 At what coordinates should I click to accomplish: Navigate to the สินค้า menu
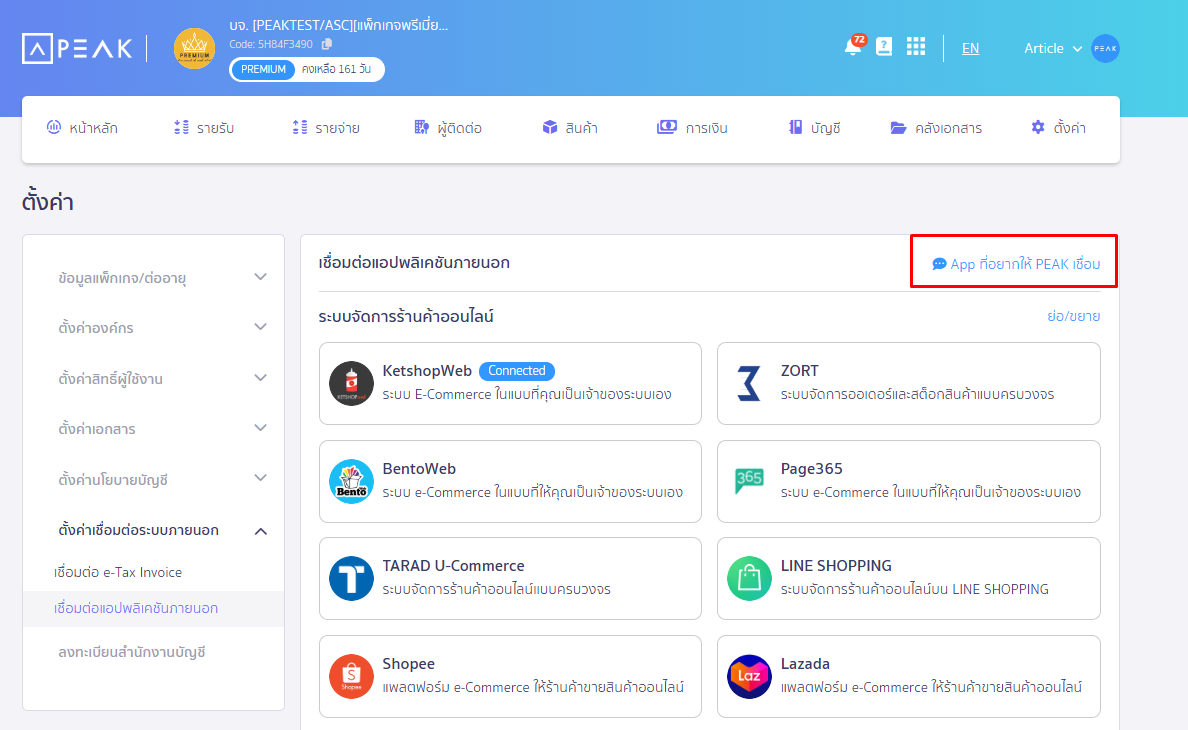(x=570, y=127)
